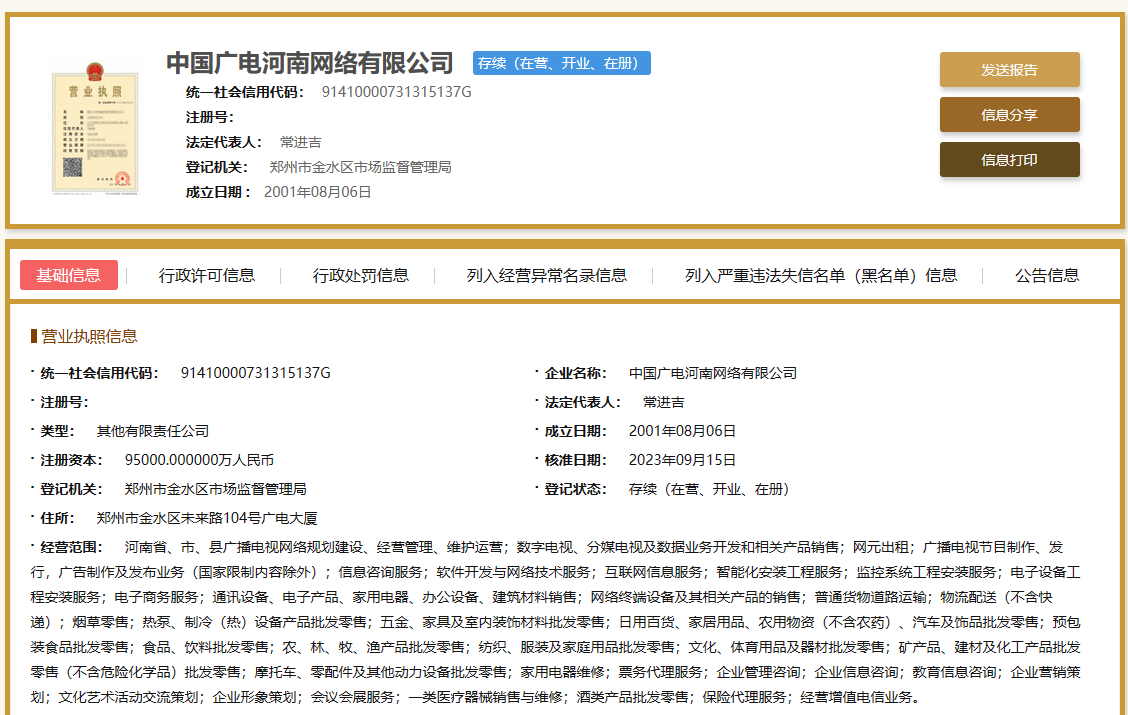Screen dimensions: 1128x715
Task: Click the 核准日期 label
Action: (x=576, y=460)
